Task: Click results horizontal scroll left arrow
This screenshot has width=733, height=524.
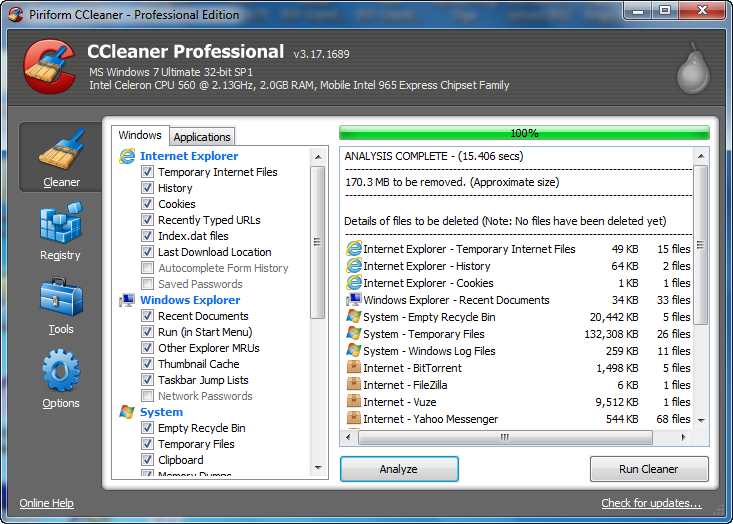Action: pos(348,438)
